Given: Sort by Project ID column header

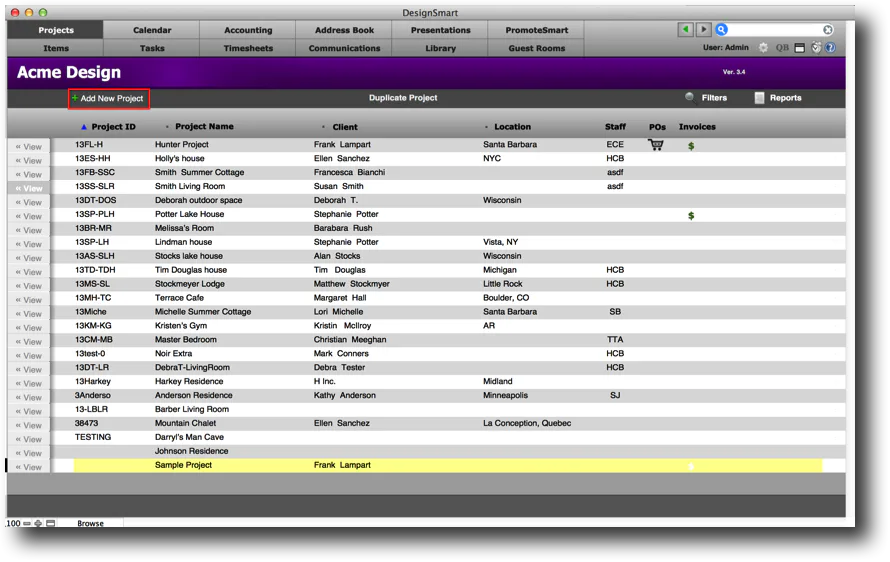Looking at the screenshot, I should (114, 127).
